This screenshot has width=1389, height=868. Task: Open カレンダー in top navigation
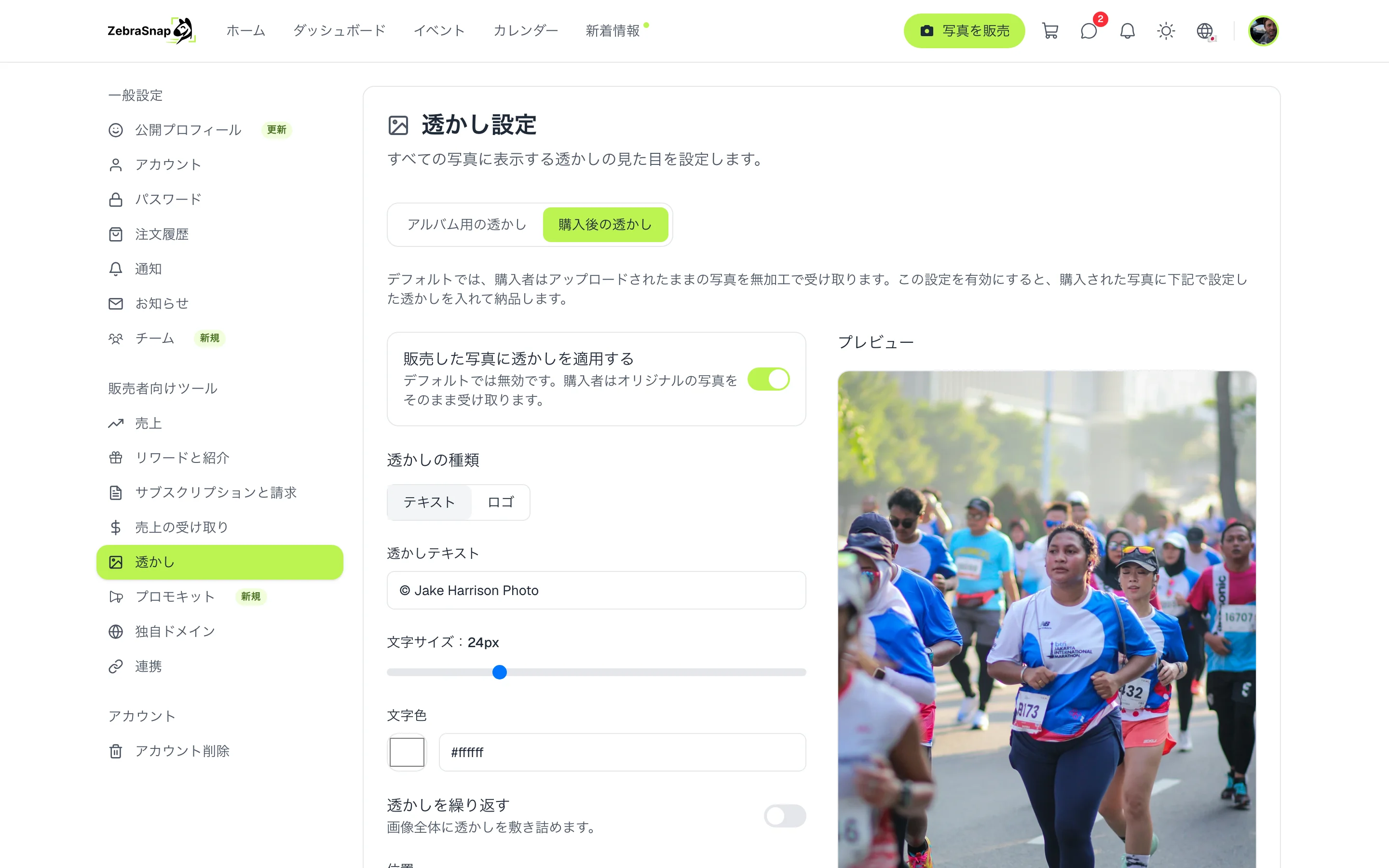tap(525, 31)
